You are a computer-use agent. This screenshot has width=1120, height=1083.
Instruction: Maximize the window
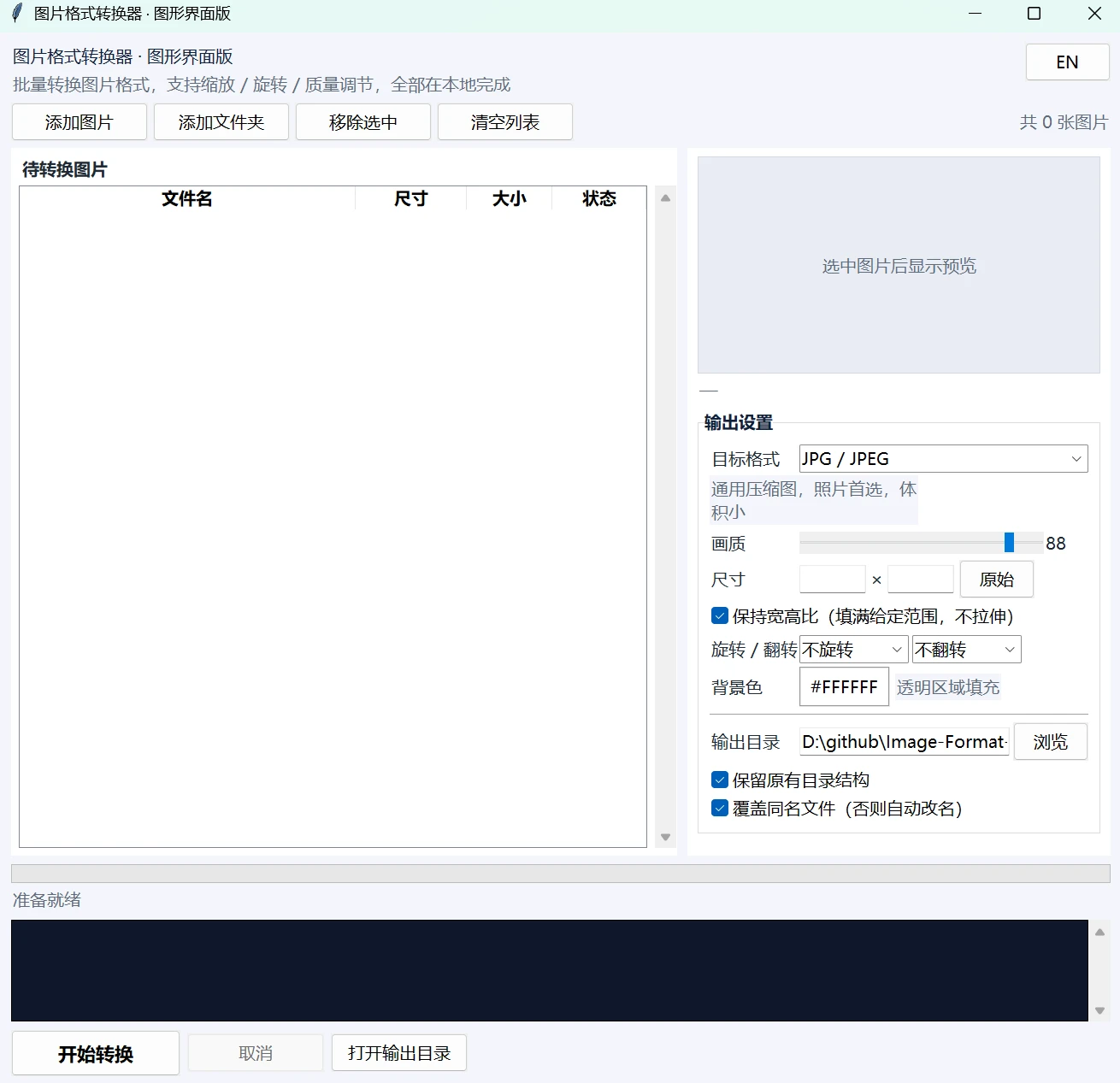point(1034,14)
